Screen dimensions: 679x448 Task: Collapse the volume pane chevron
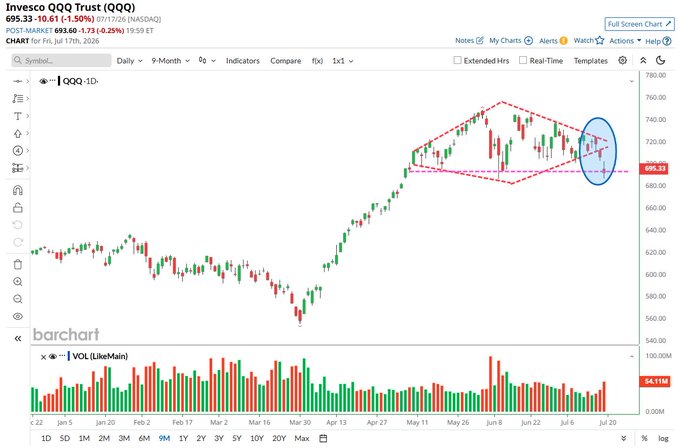point(632,356)
